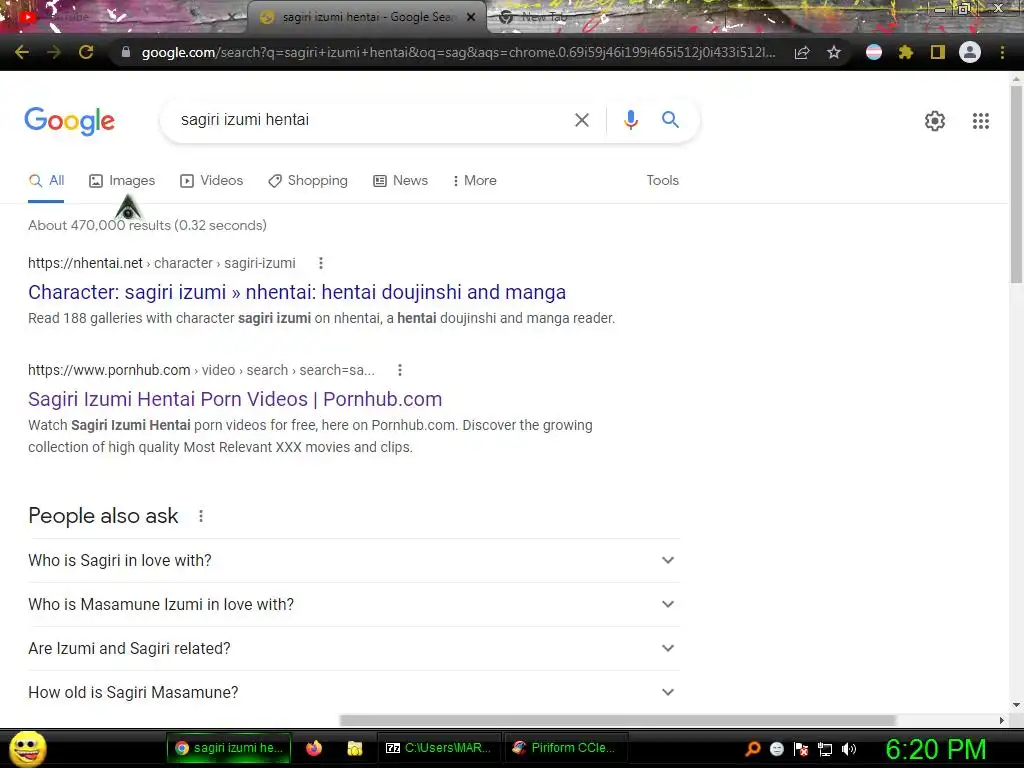Bookmark this tab with the star
The image size is (1024, 768).
pos(834,52)
